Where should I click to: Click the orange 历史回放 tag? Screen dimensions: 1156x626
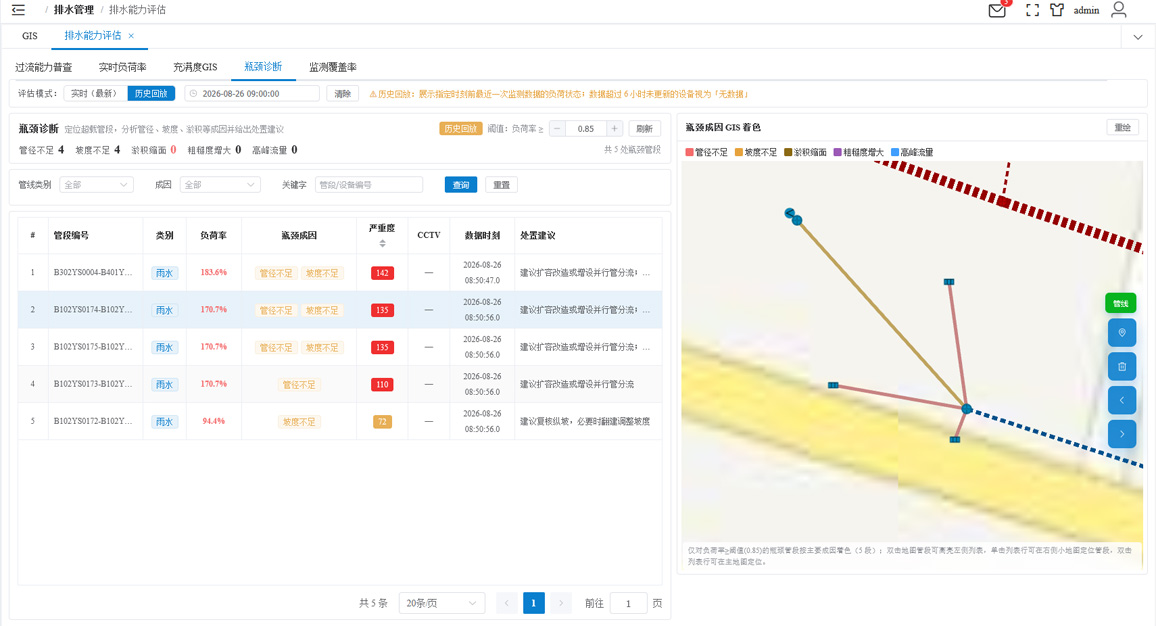click(x=460, y=128)
